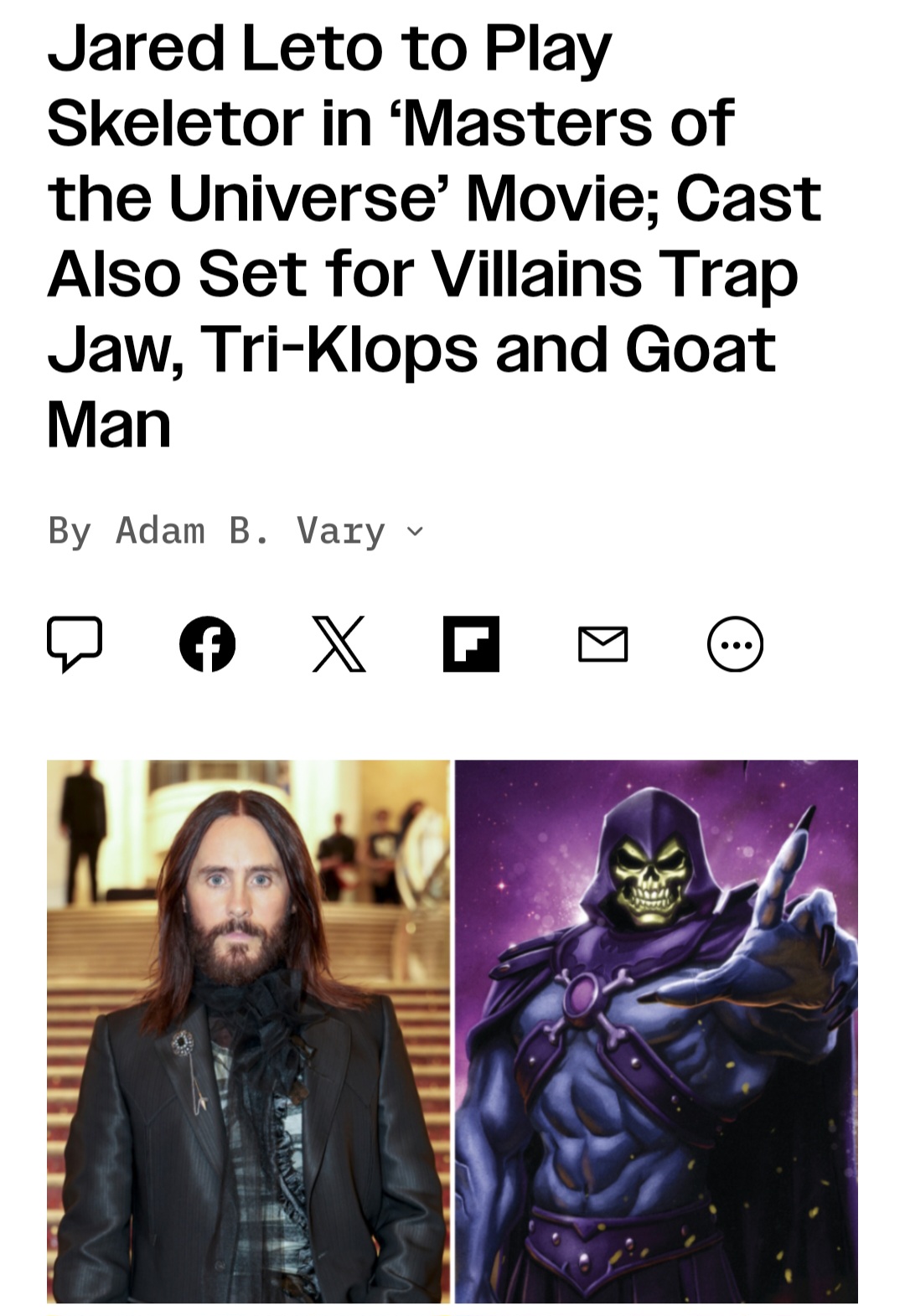Email the article using envelope icon
This screenshot has height=1316, width=905.
pos(603,644)
